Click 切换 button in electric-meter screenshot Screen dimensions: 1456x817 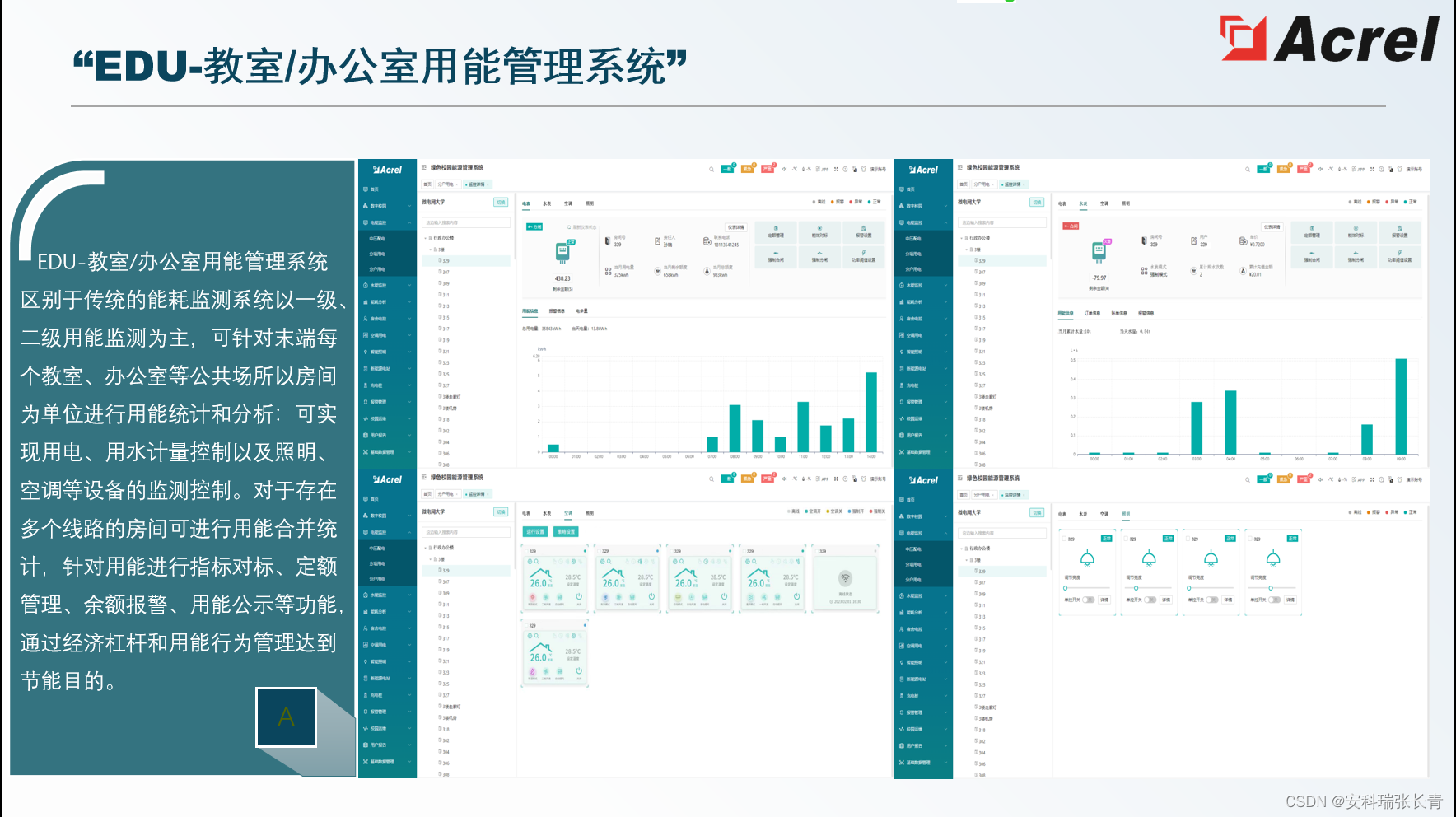point(501,202)
